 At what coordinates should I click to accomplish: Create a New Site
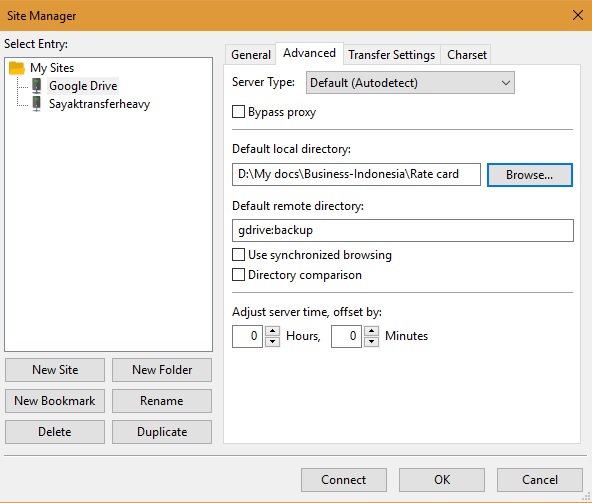click(55, 370)
